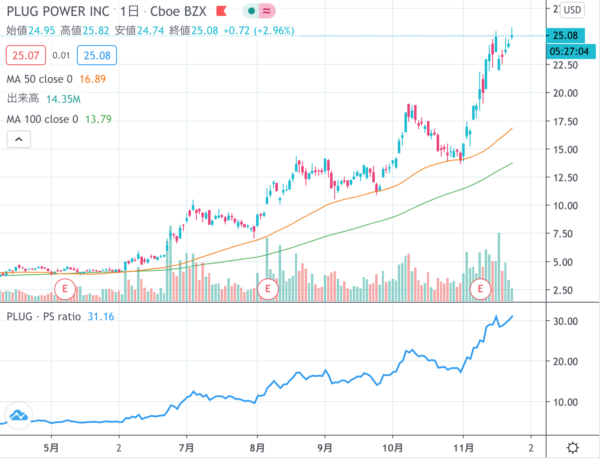Click the 0.01 spread value
The image size is (600, 459).
pos(61,55)
